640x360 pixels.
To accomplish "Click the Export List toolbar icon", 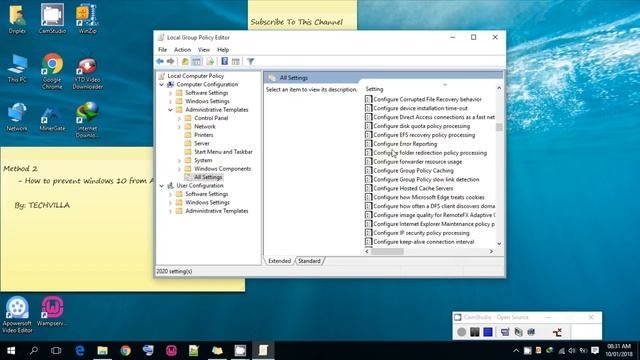I will pyautogui.click(x=210, y=61).
